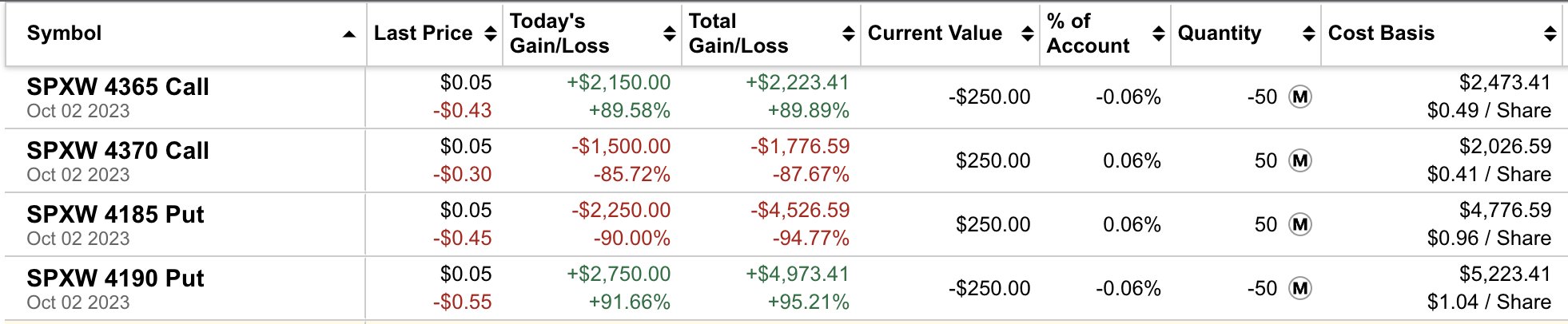Click the Cost Basis column header
This screenshot has height=324, width=1568.
1381,34
